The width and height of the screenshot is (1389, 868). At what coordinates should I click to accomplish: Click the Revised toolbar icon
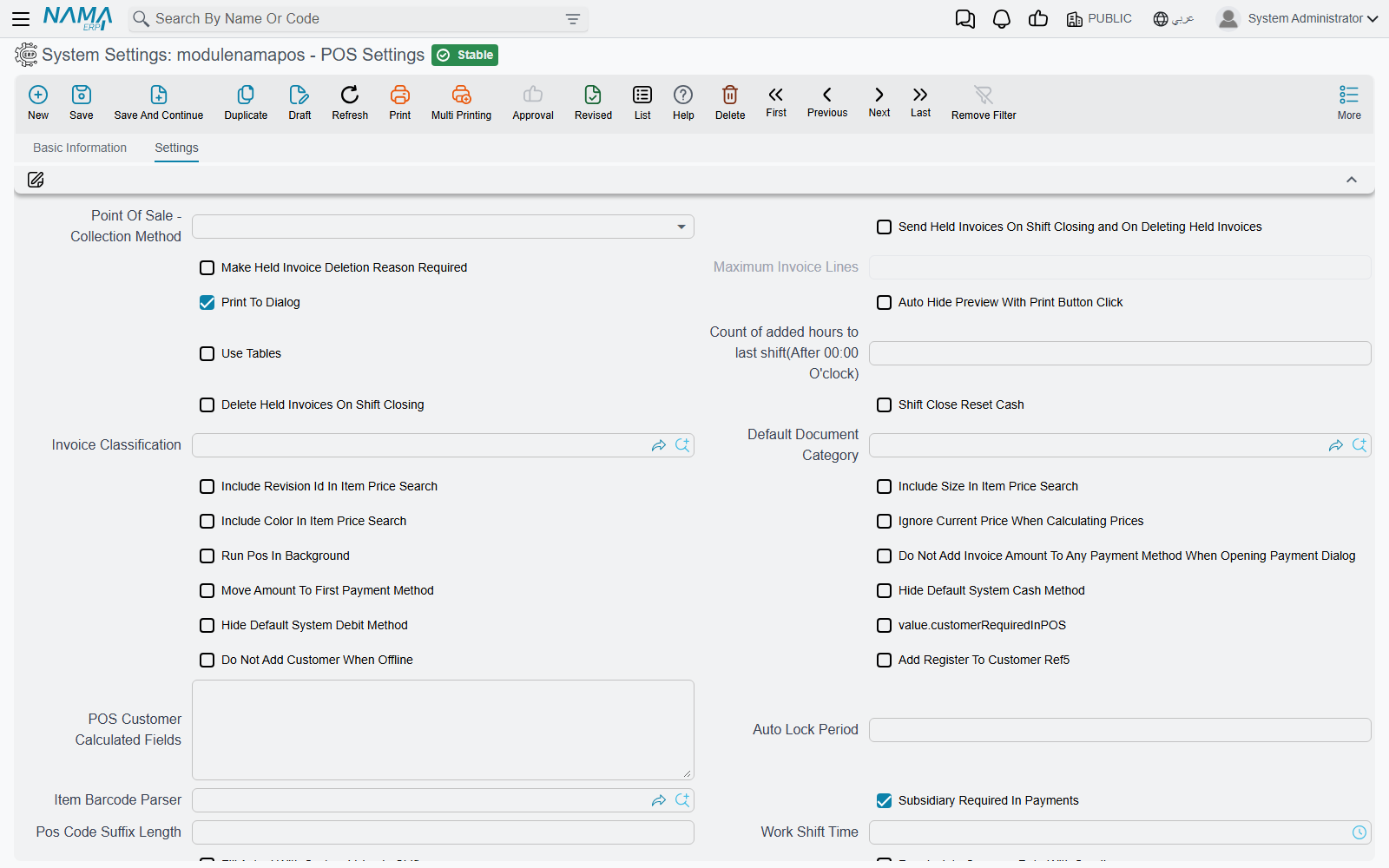pos(593,95)
